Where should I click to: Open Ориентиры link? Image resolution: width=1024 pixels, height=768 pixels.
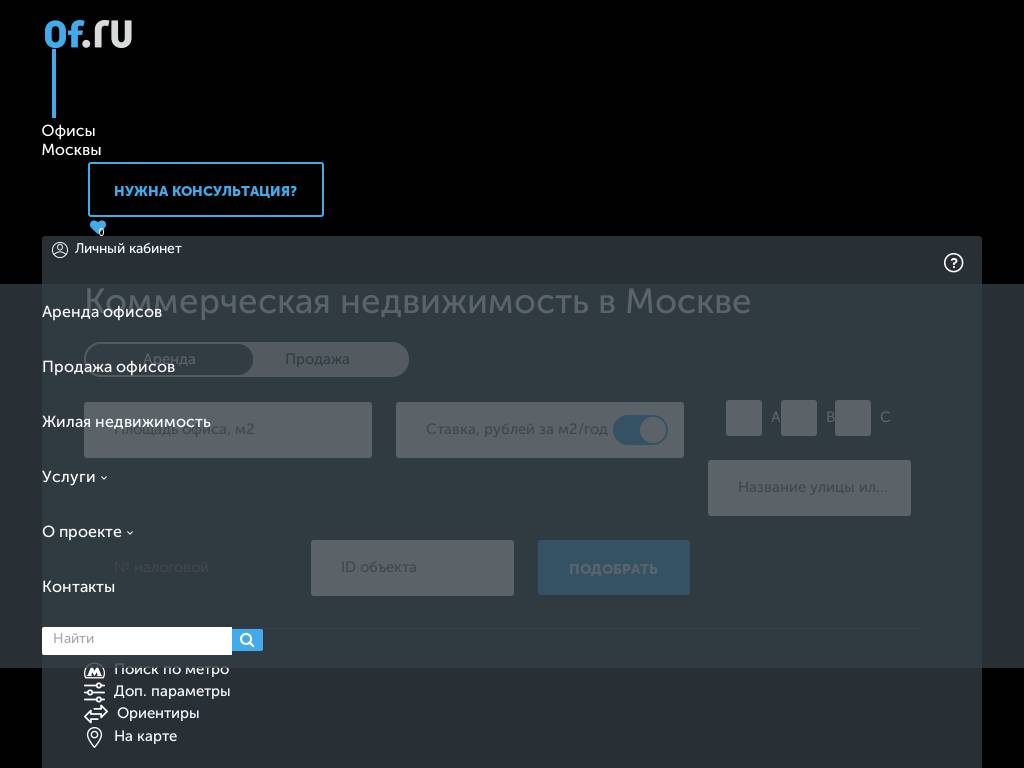[158, 713]
